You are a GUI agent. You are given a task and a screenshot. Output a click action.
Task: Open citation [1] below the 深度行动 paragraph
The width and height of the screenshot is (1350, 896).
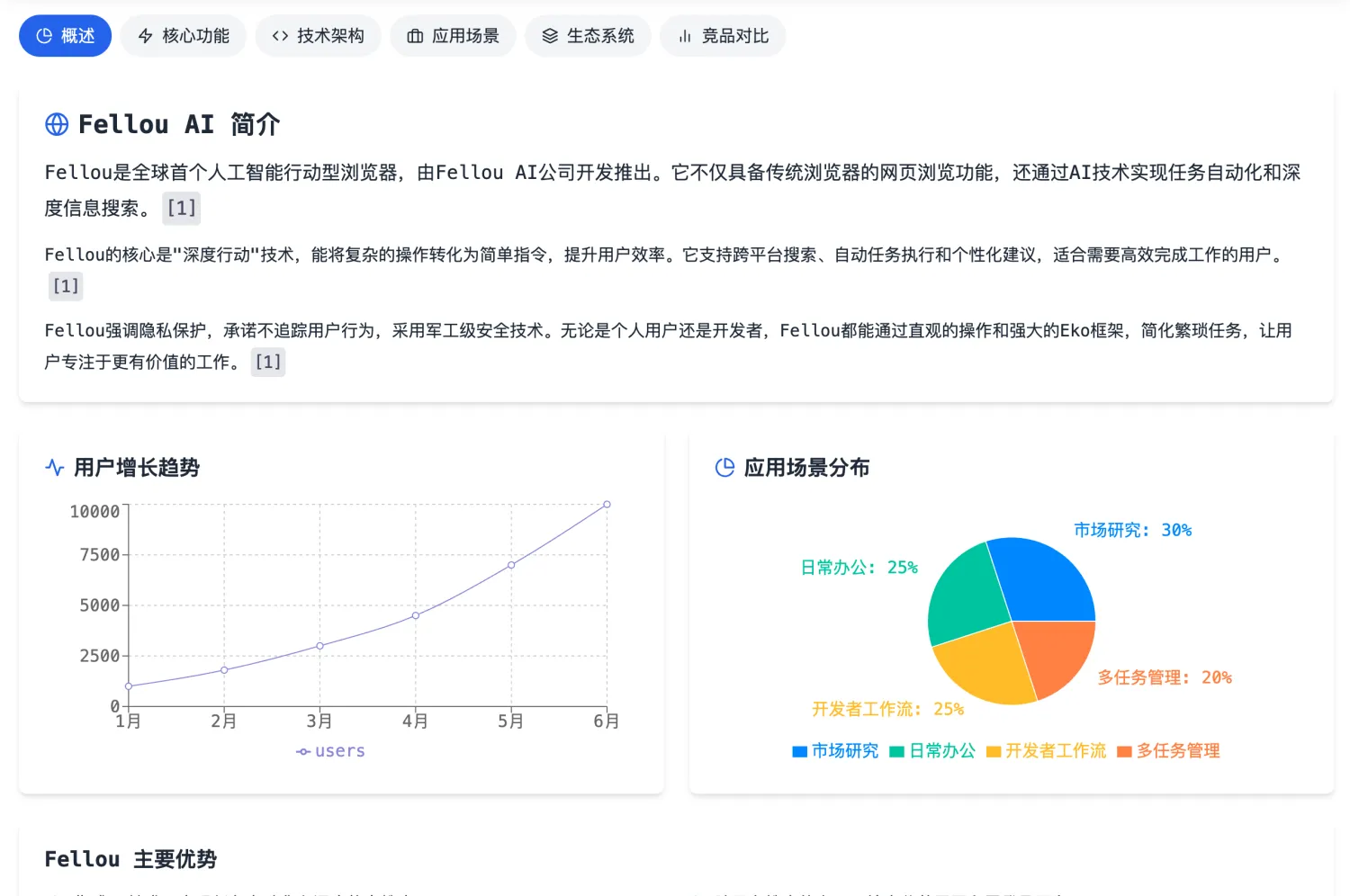point(66,286)
